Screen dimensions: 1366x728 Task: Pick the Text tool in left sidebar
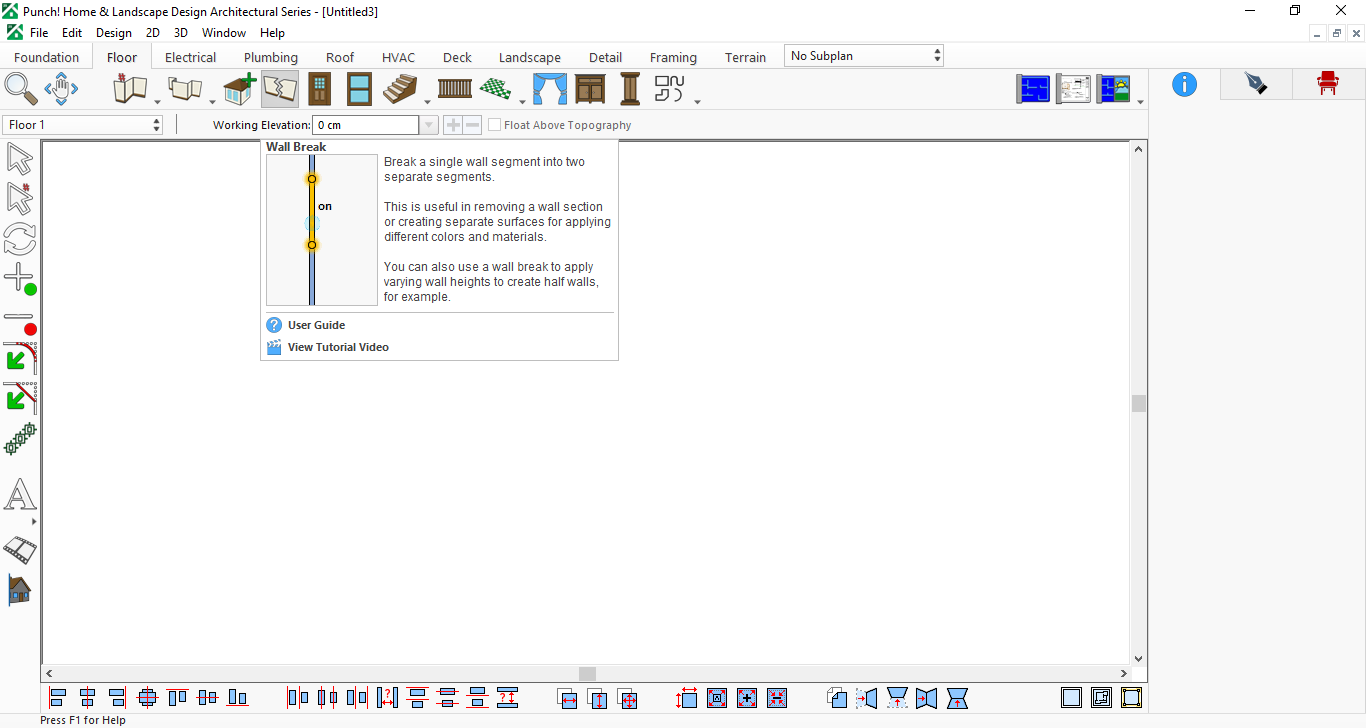(x=20, y=495)
